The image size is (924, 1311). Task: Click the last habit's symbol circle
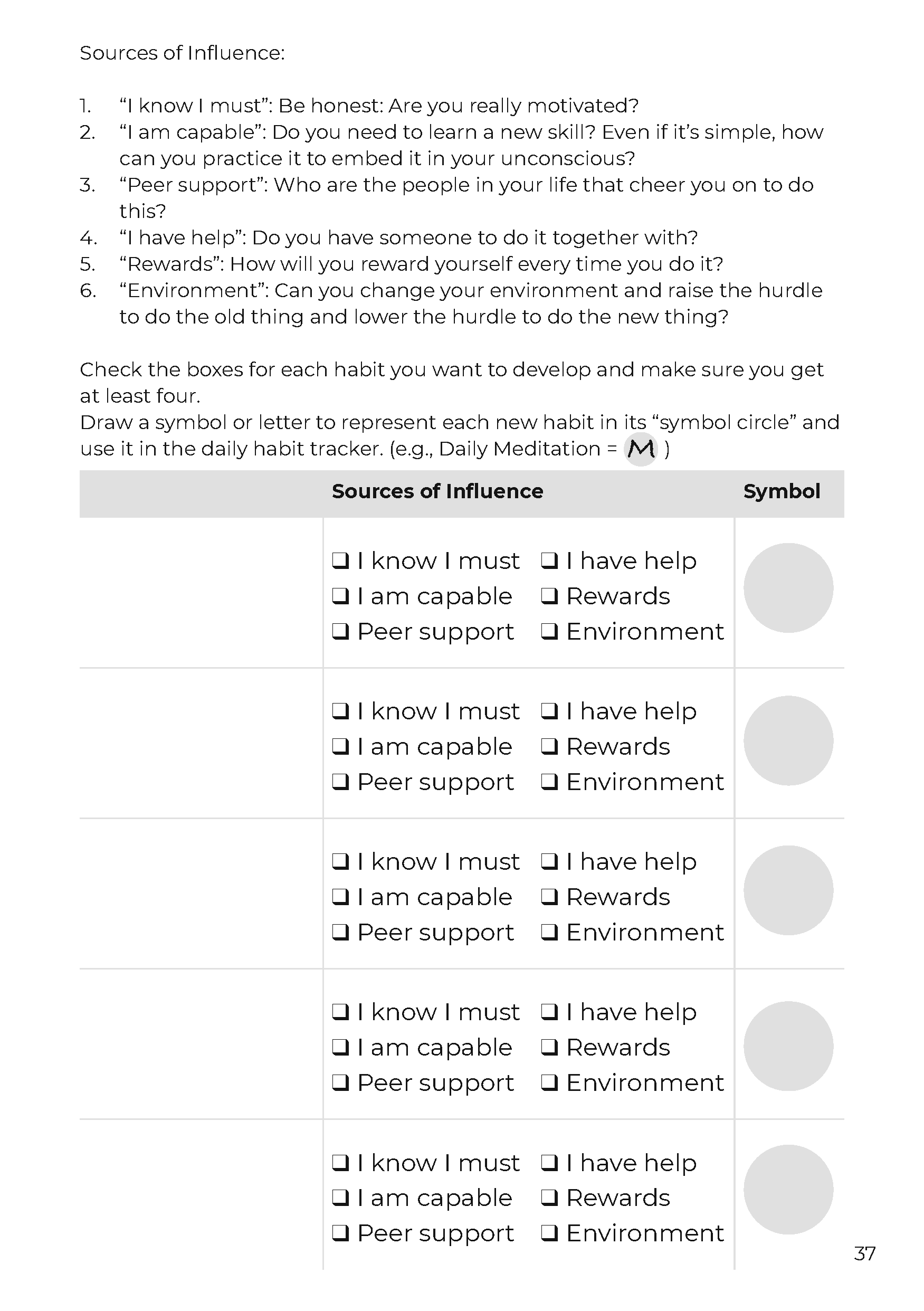[x=788, y=1190]
